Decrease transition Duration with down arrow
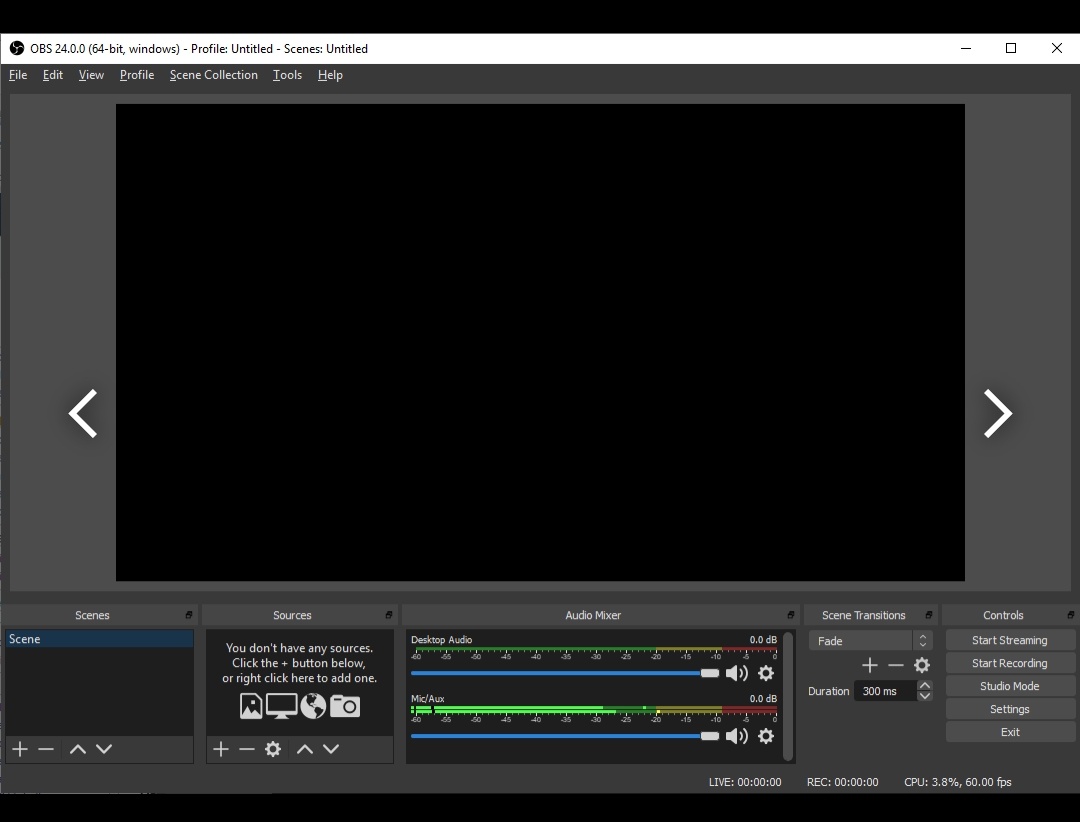 [925, 696]
